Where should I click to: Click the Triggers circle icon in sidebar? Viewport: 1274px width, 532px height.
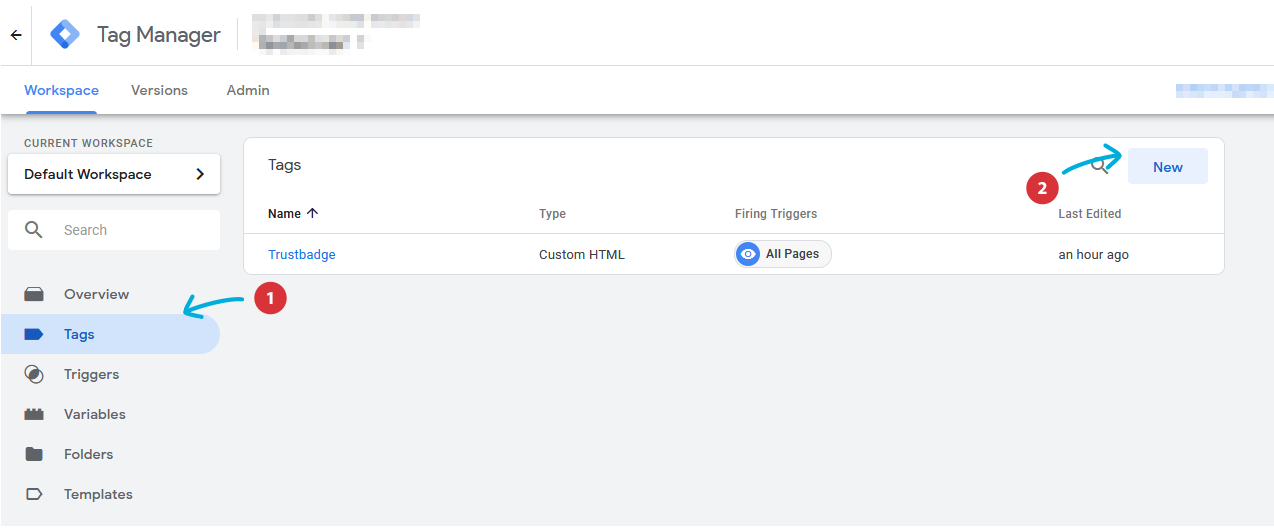(34, 374)
